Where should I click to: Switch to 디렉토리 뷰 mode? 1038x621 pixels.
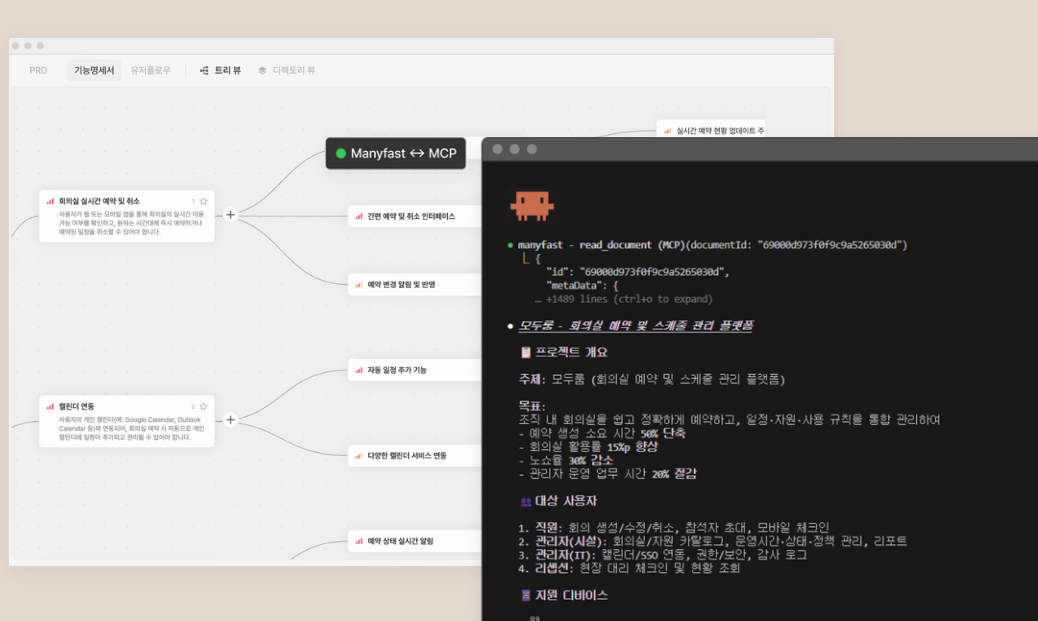click(x=287, y=70)
